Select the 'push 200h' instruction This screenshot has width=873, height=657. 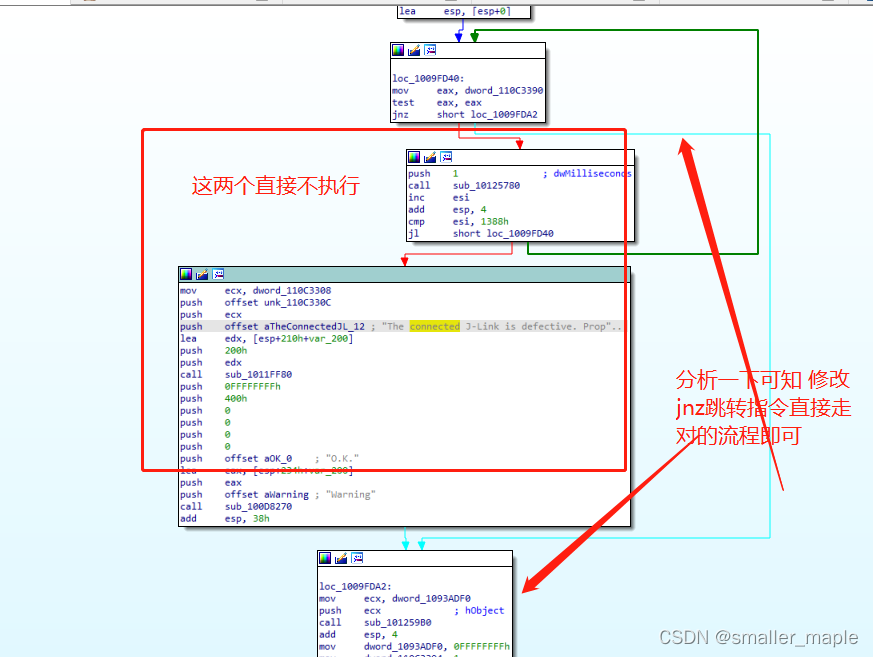pyautogui.click(x=213, y=351)
